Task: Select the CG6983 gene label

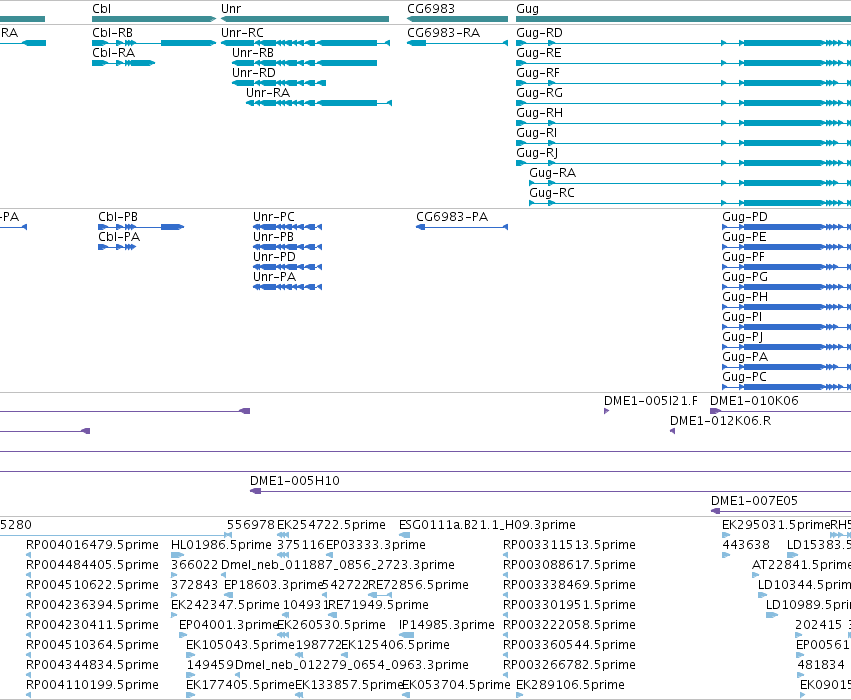Action: point(431,9)
